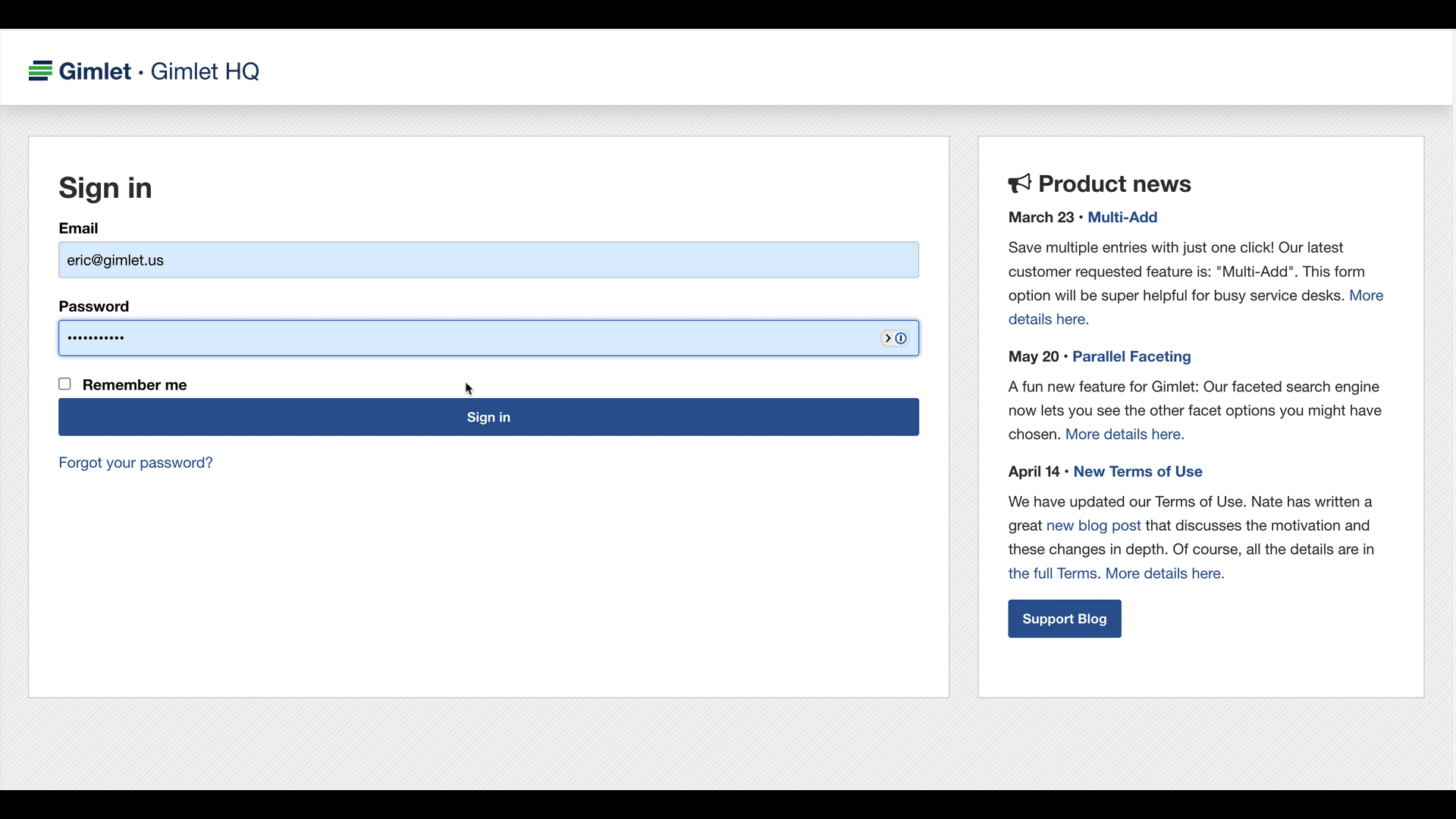Open the full Terms link
Screen dimensions: 1456x819
(1053, 573)
